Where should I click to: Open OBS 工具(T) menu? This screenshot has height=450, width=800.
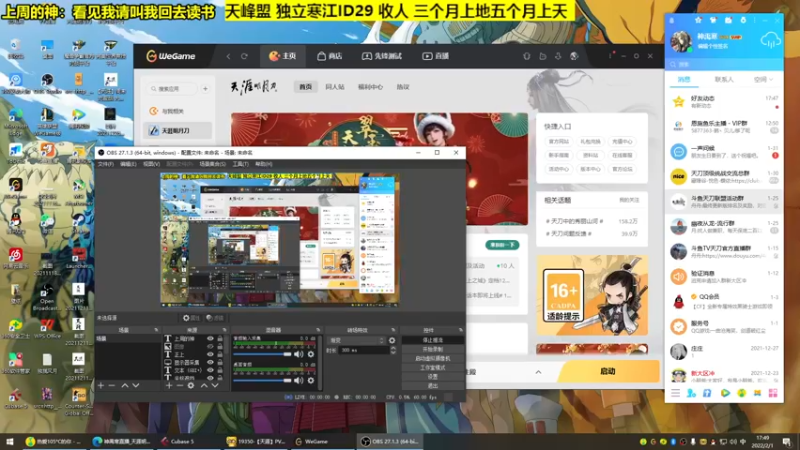240,164
